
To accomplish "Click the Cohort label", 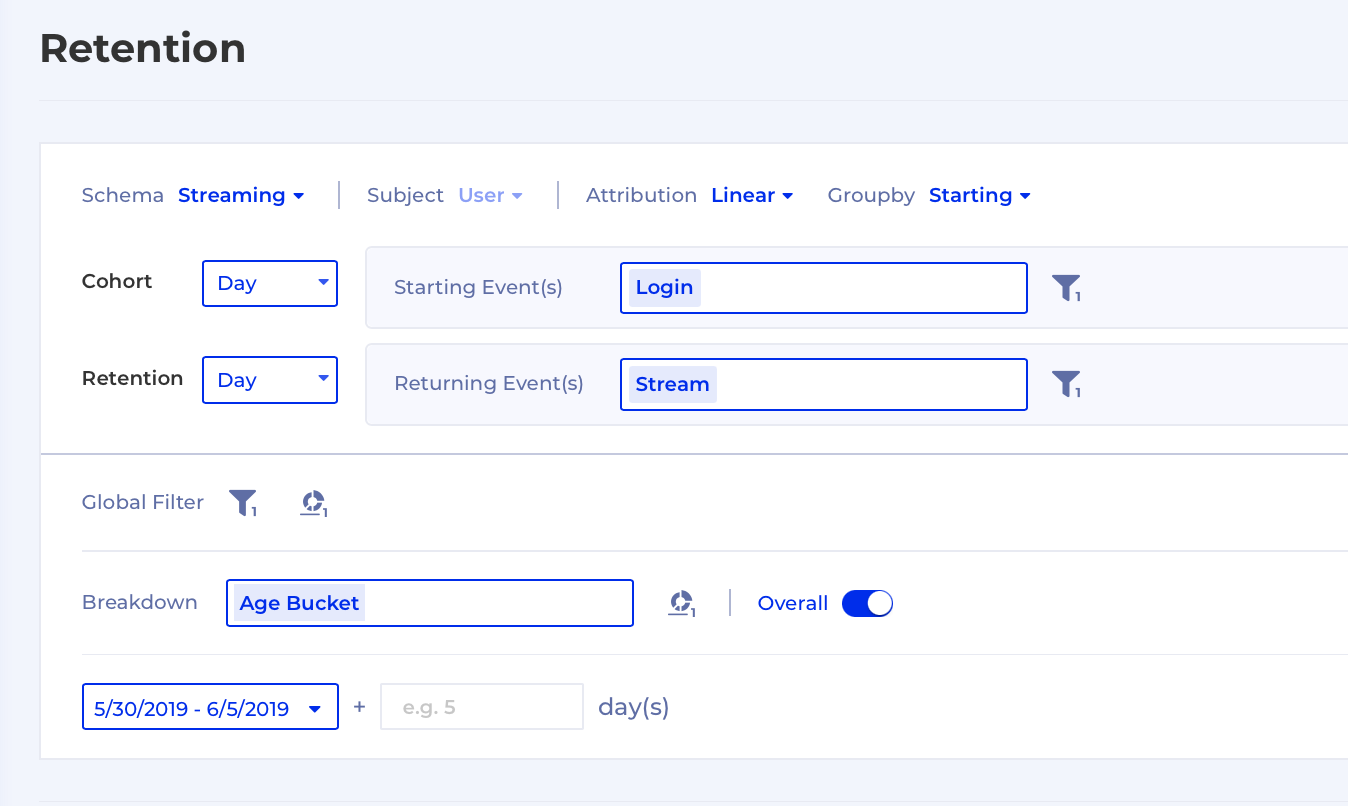I will [x=117, y=281].
